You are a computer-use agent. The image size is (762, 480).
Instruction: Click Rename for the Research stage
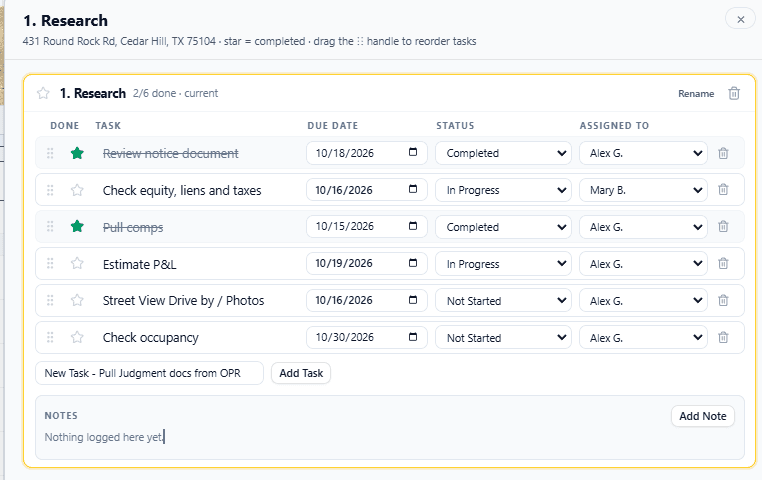696,94
